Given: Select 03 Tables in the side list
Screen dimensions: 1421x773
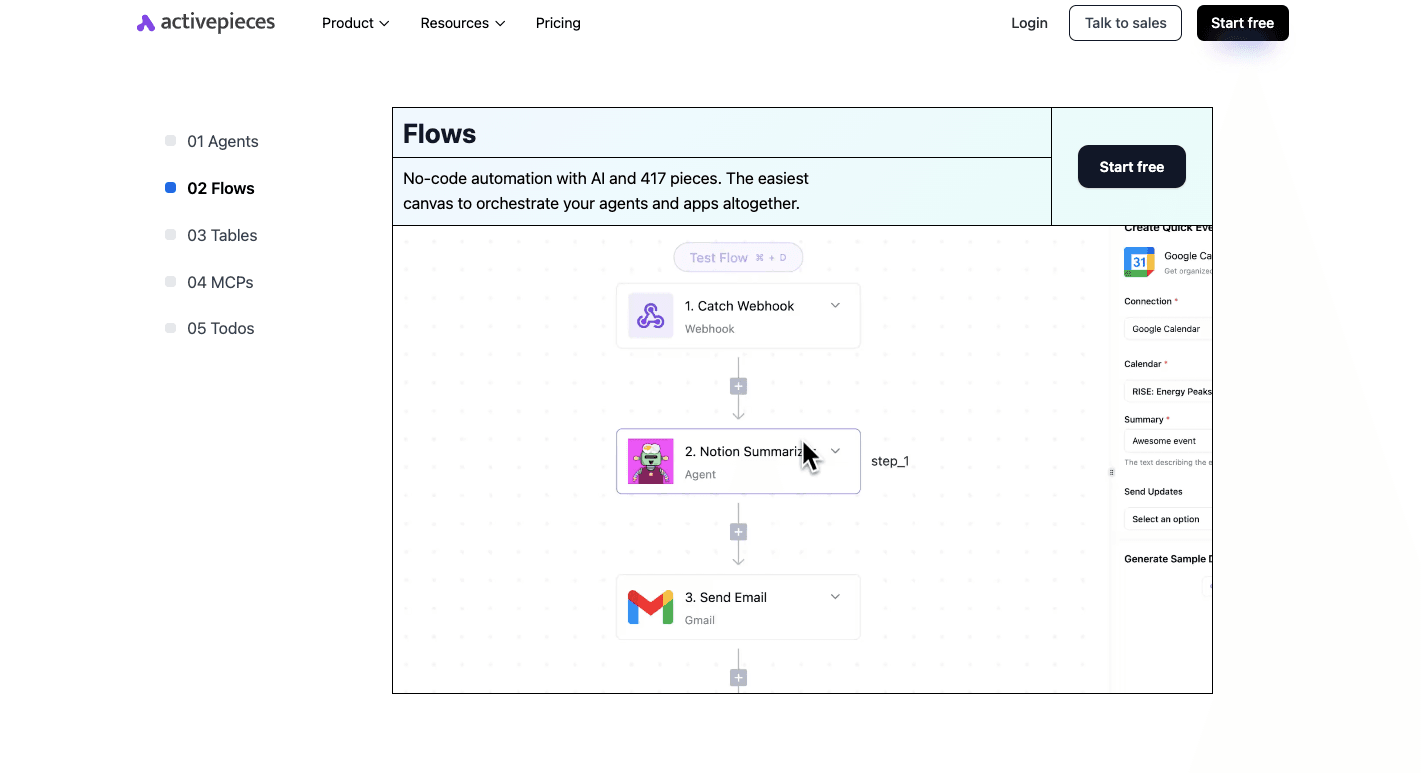Looking at the screenshot, I should click(x=212, y=235).
